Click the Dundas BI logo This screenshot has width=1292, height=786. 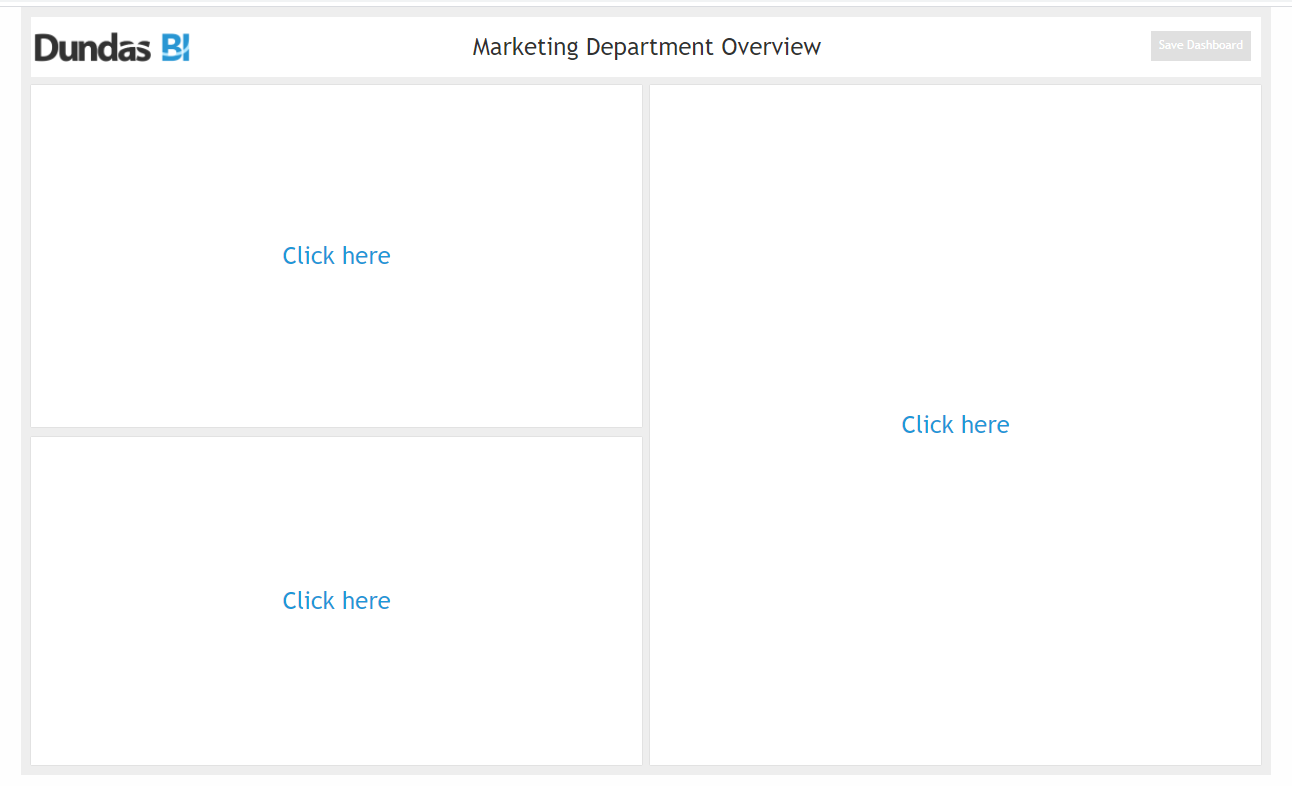pyautogui.click(x=112, y=47)
